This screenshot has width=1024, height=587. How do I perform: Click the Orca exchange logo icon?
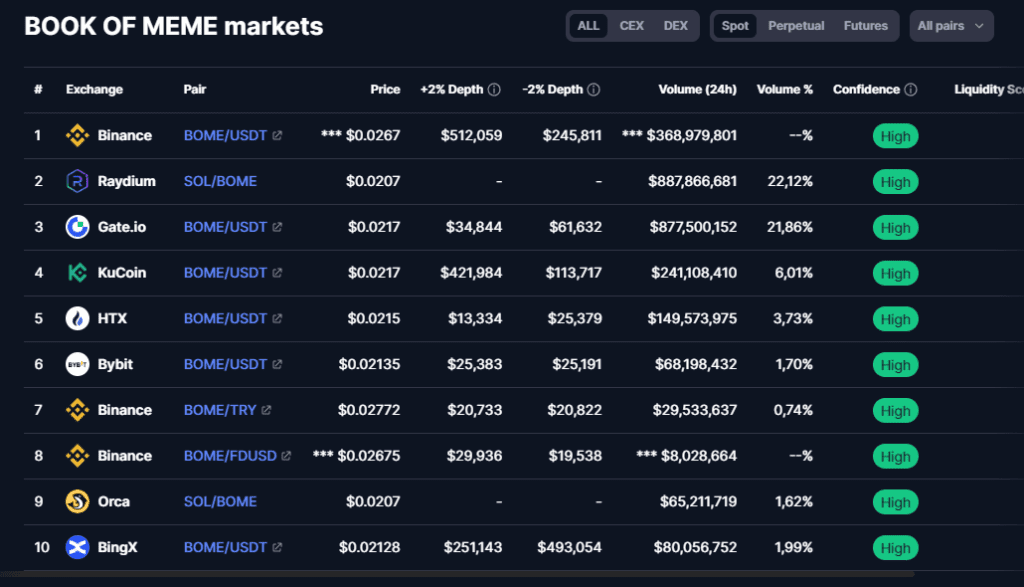(x=77, y=501)
